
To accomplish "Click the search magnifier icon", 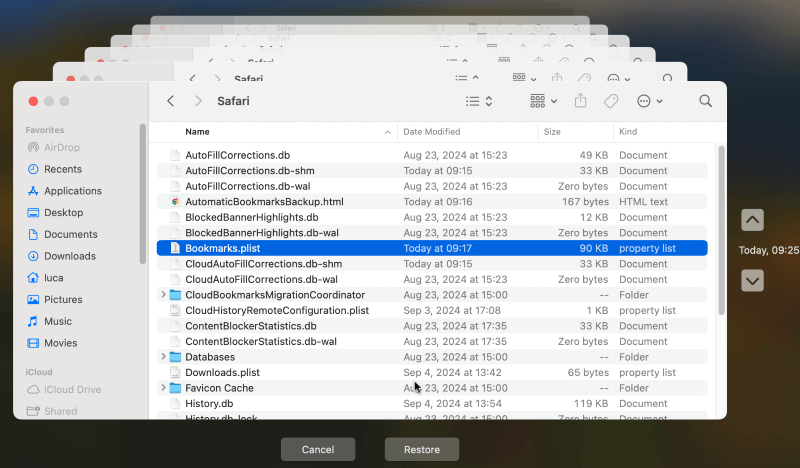I will (x=706, y=101).
